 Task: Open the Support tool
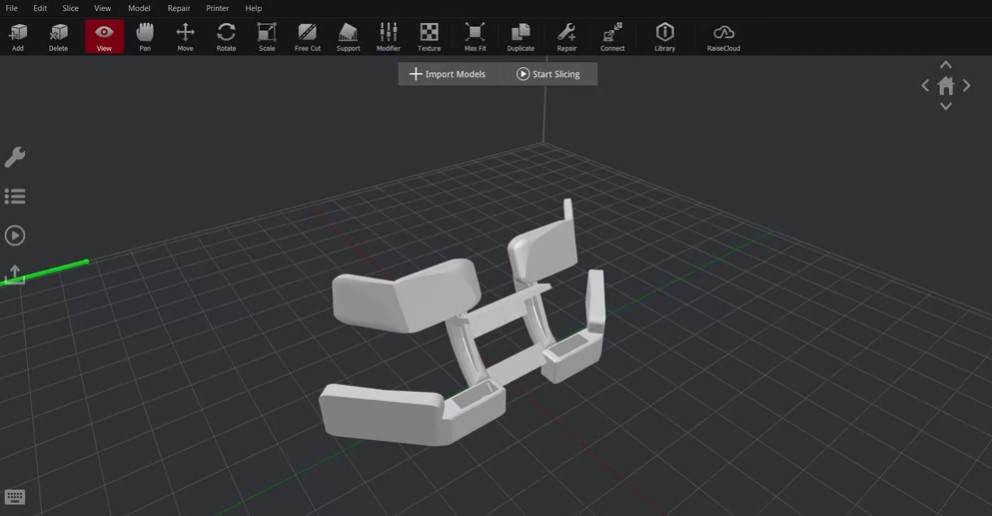[348, 37]
